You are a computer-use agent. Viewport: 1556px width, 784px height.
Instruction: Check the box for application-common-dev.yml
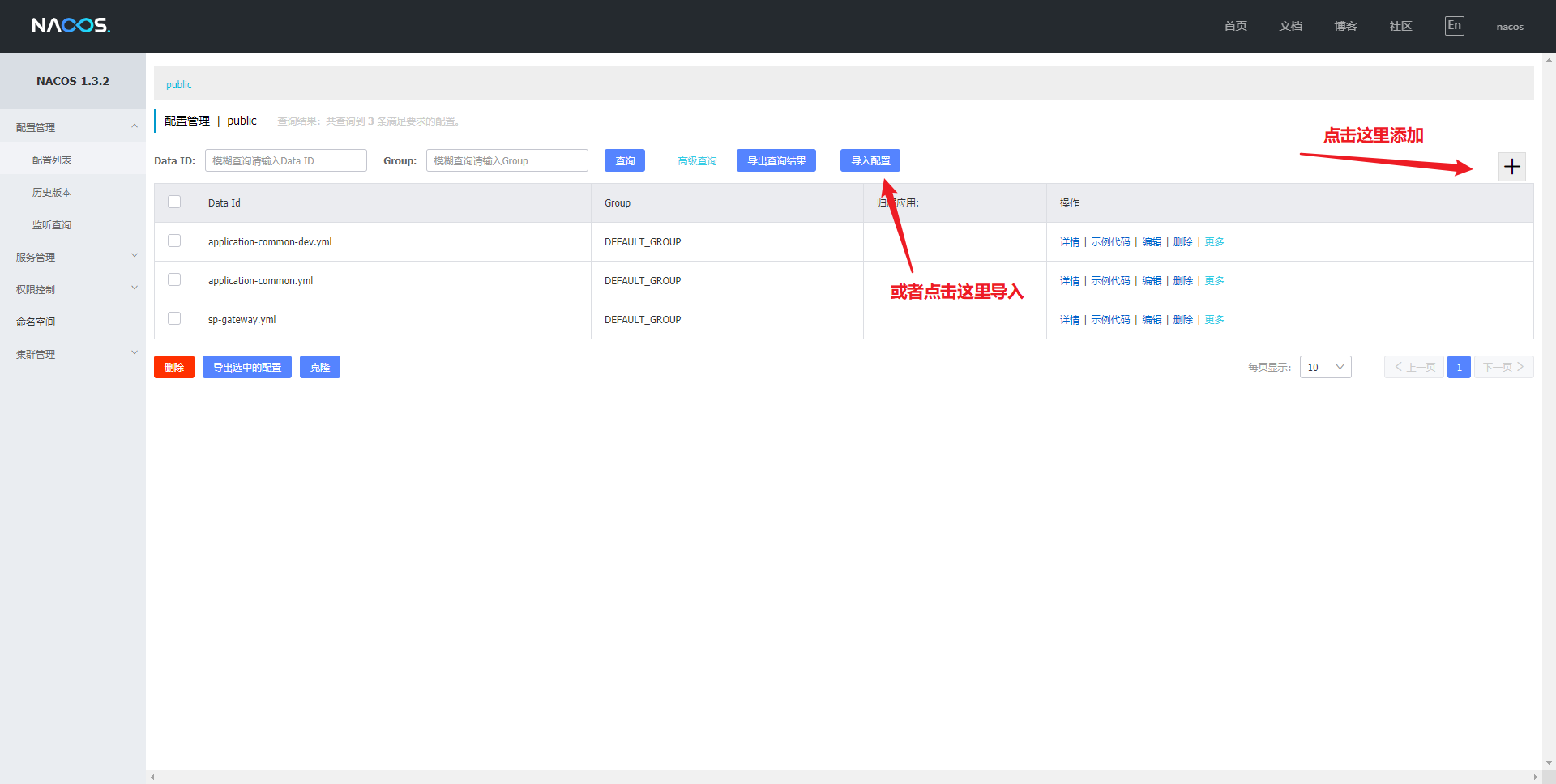[174, 241]
